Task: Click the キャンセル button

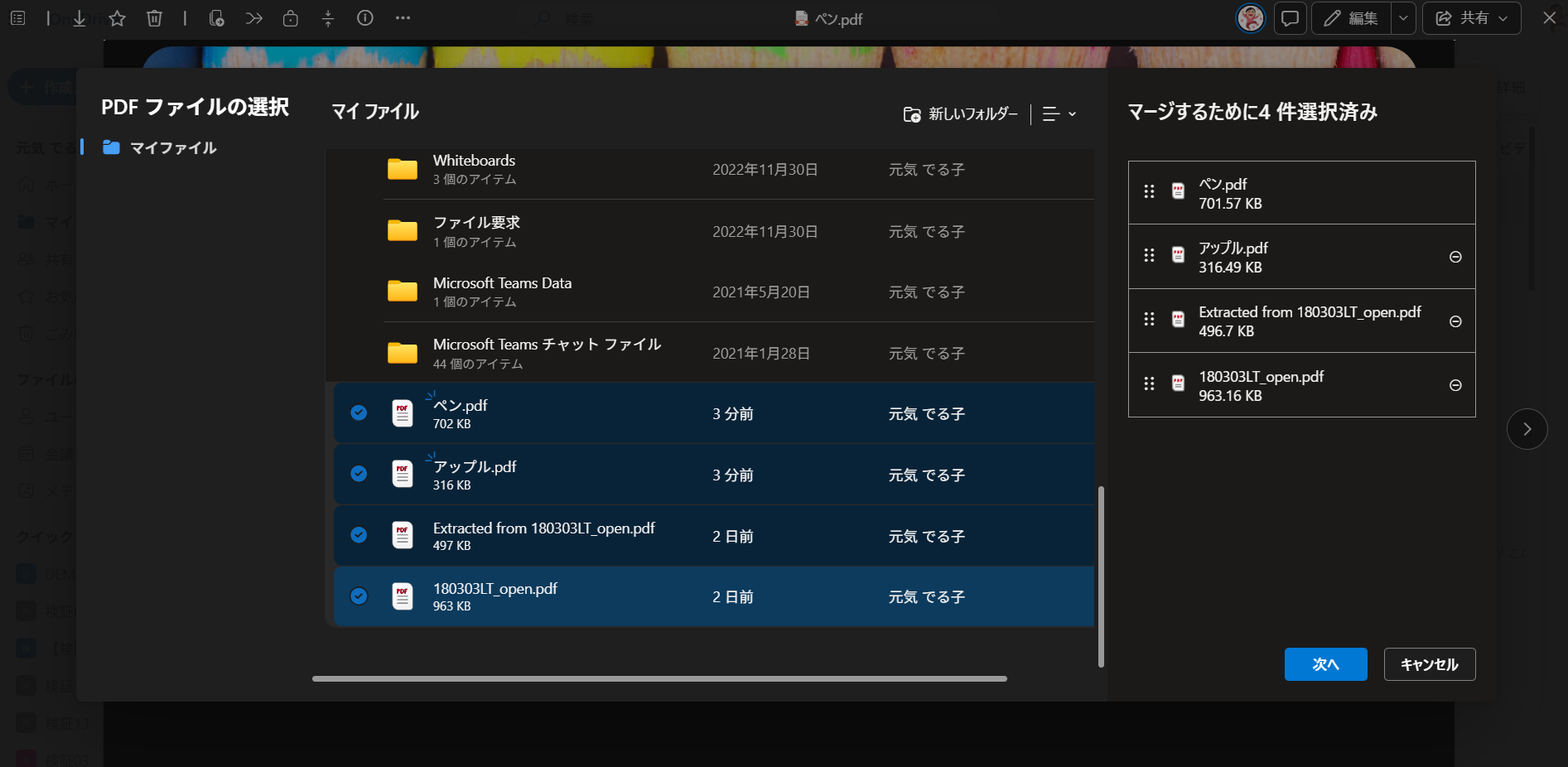Action: click(x=1429, y=664)
